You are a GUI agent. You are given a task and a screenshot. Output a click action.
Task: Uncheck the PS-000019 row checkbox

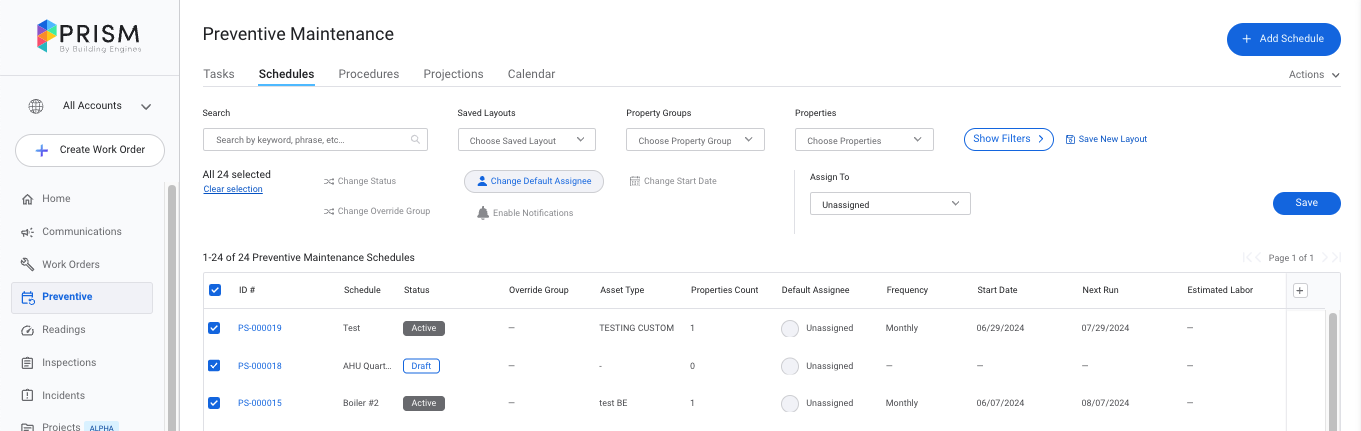(215, 328)
